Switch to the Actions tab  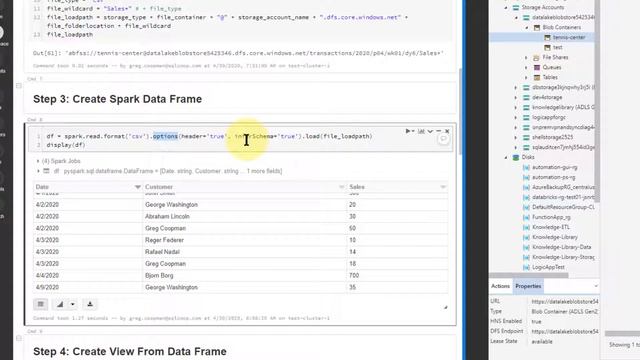500,286
